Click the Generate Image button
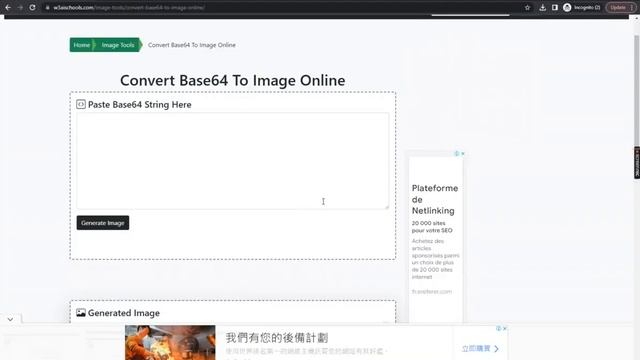The image size is (640, 360). 103,223
